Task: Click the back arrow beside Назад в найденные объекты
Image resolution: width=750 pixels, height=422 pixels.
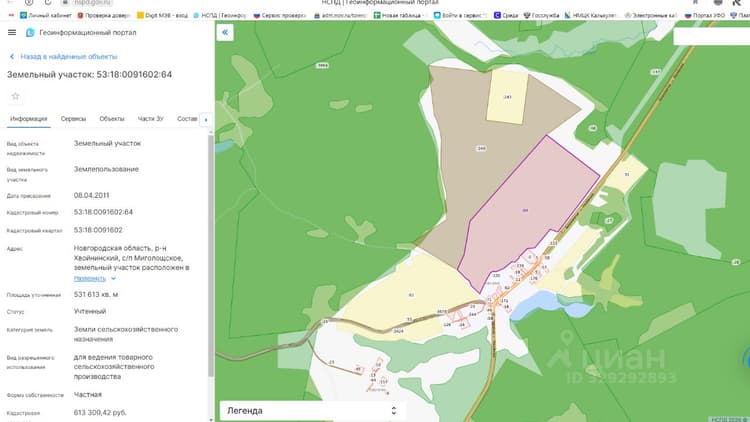Action: [12, 56]
